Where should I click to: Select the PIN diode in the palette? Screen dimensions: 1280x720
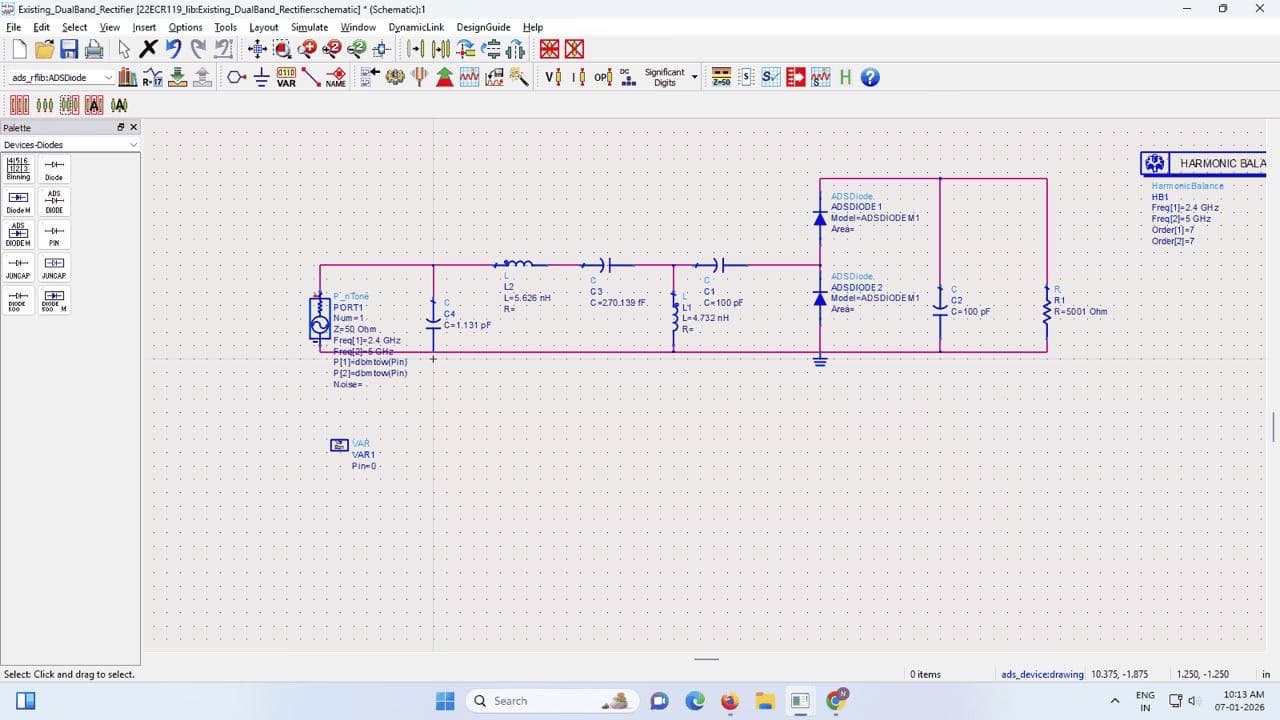[x=55, y=234]
